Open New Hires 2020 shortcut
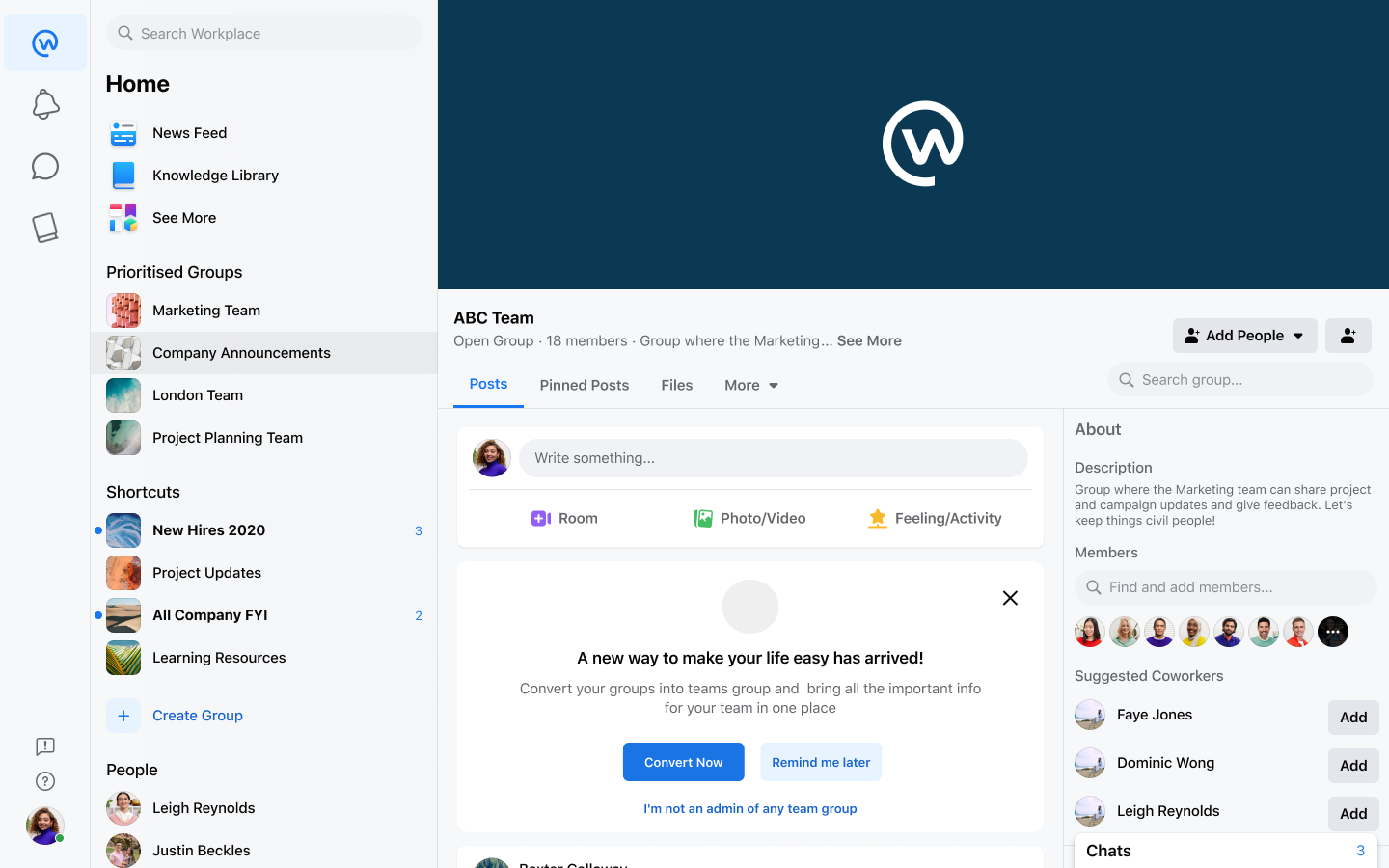The width and height of the screenshot is (1389, 868). 263,530
